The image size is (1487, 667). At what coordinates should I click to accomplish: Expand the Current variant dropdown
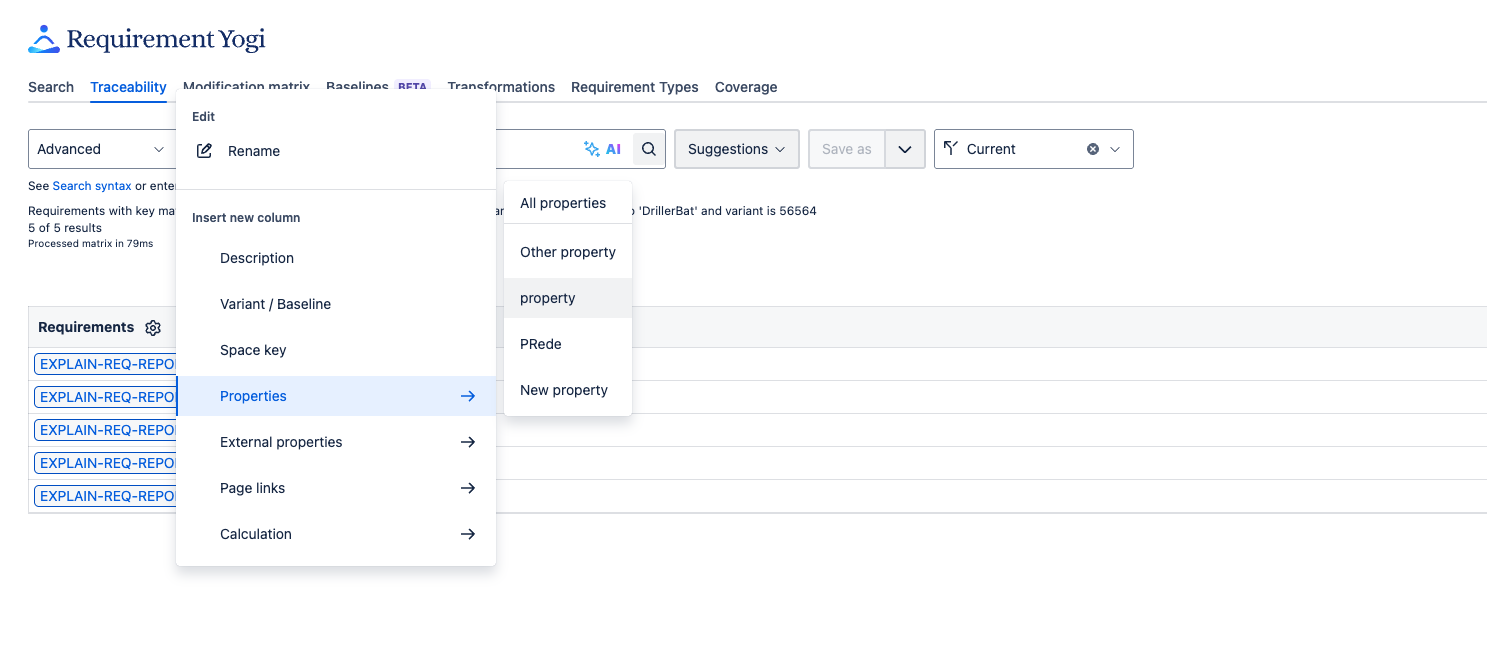tap(1115, 149)
